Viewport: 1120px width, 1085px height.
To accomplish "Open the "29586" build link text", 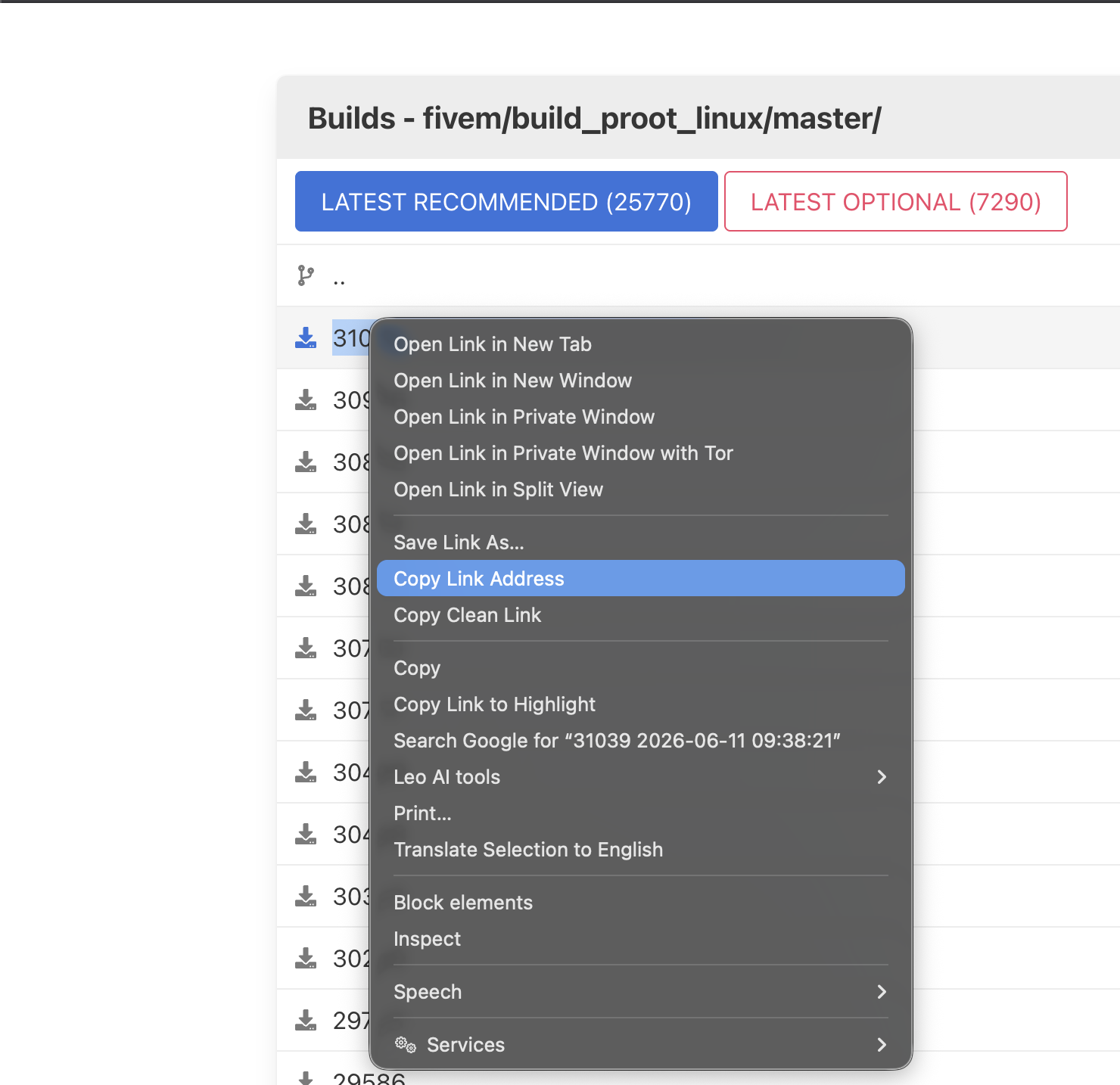I will pos(369,1077).
